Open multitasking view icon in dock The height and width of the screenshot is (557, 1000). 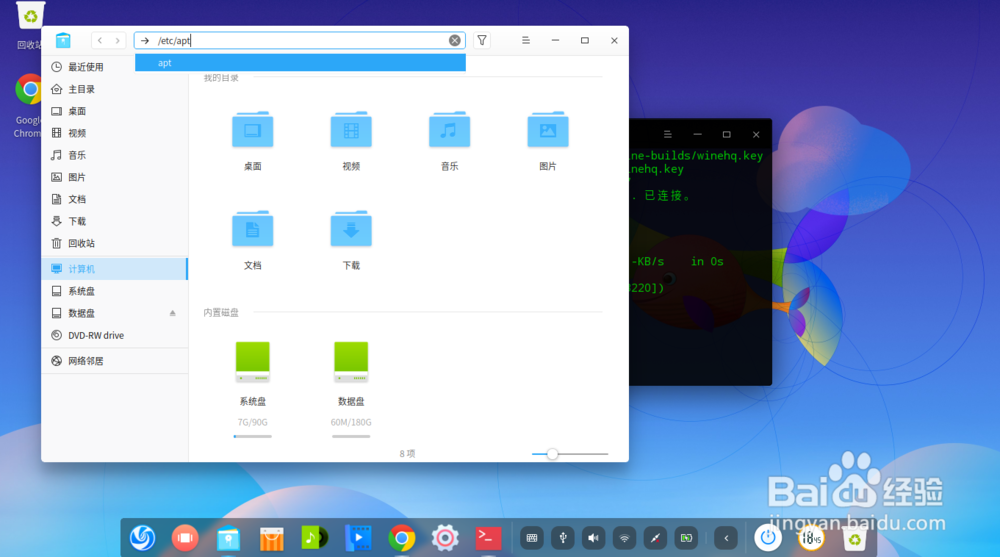185,538
